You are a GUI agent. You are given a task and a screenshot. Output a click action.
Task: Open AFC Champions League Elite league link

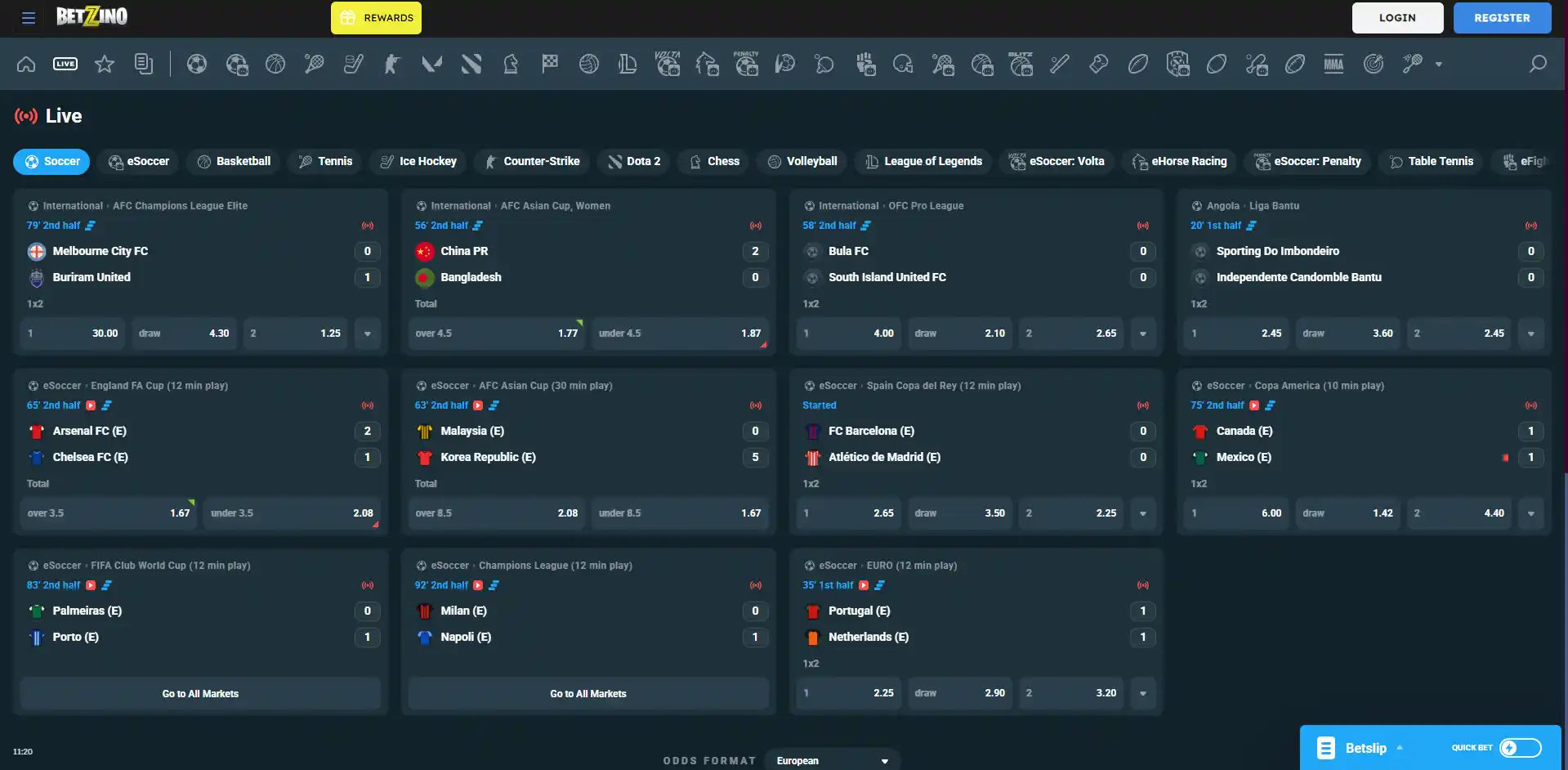[180, 206]
